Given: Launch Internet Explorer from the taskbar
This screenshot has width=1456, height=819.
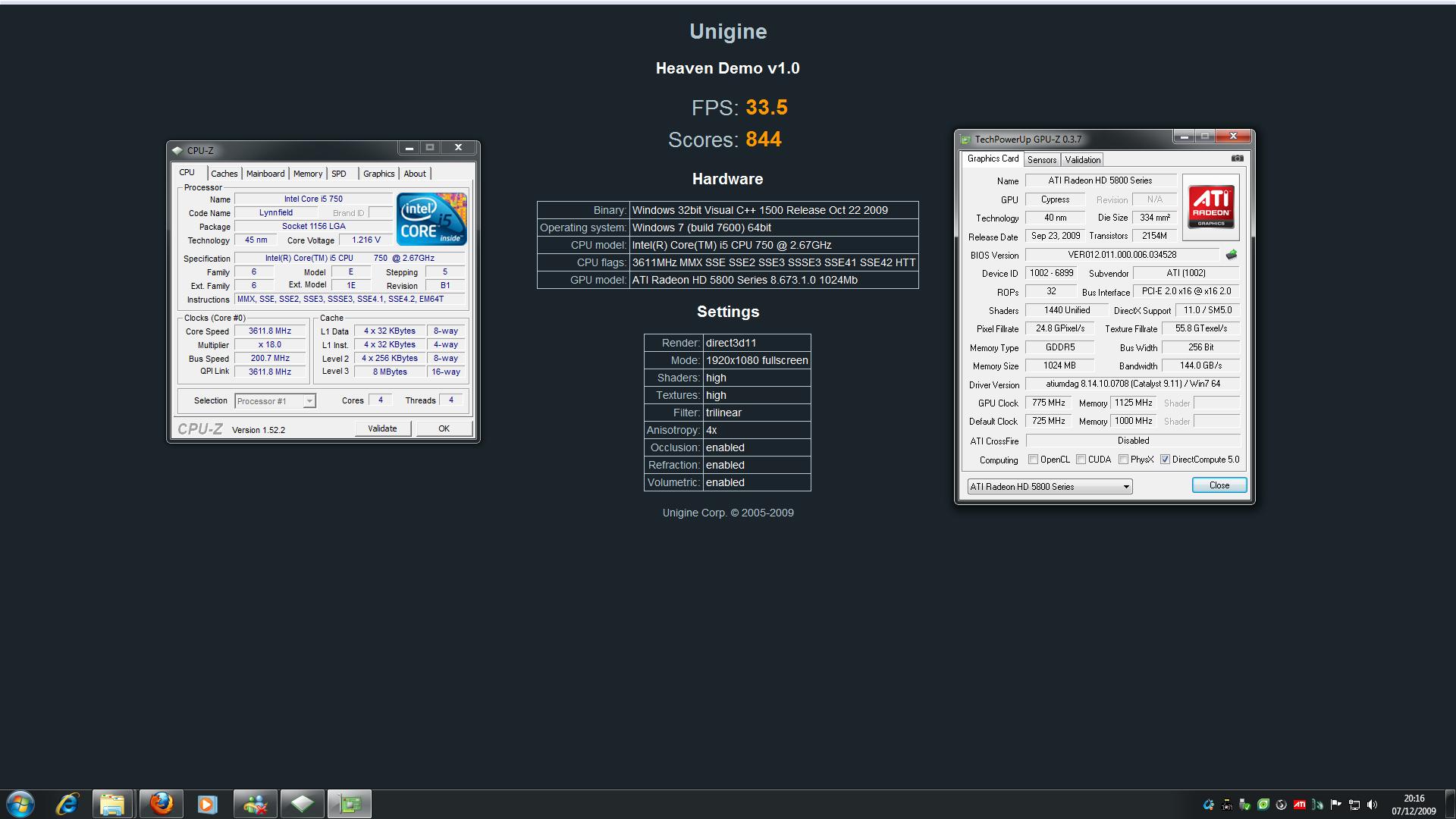Looking at the screenshot, I should pyautogui.click(x=67, y=804).
